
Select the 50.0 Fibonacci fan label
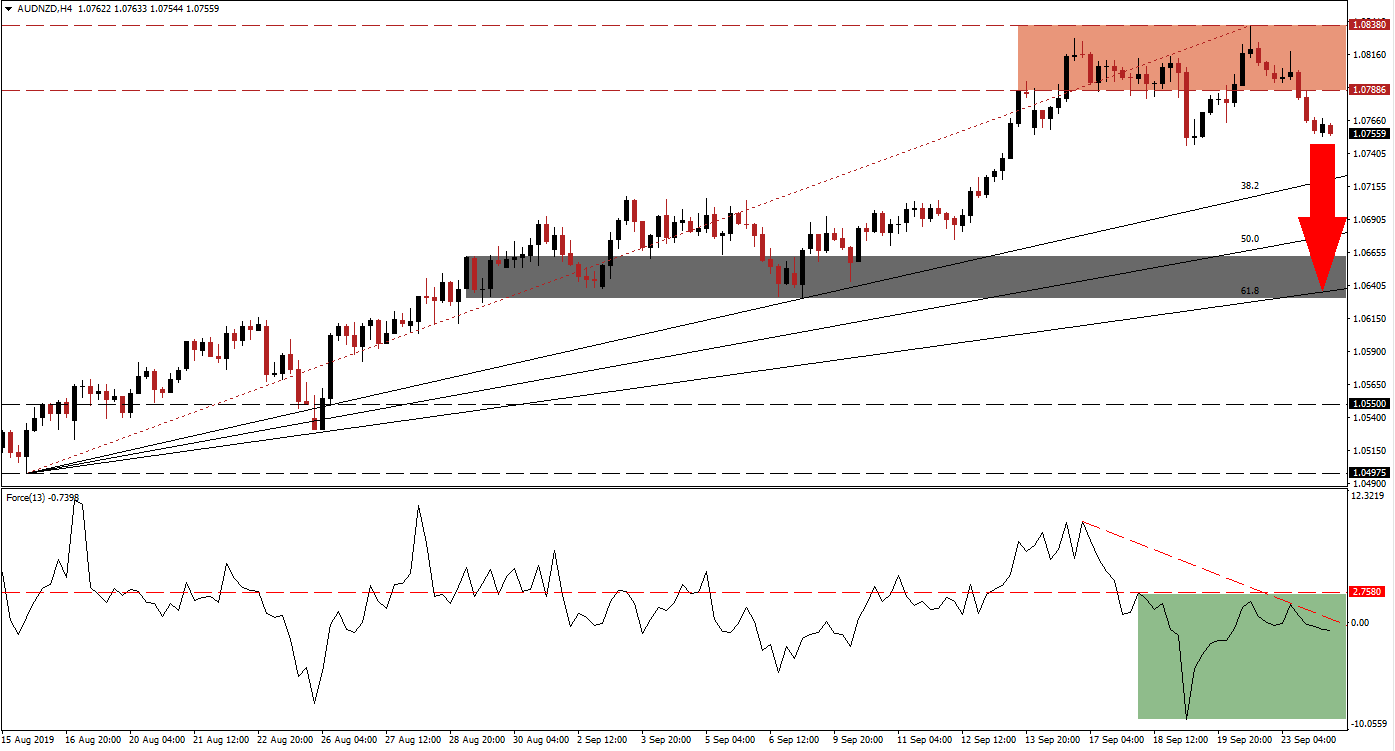tap(1249, 239)
